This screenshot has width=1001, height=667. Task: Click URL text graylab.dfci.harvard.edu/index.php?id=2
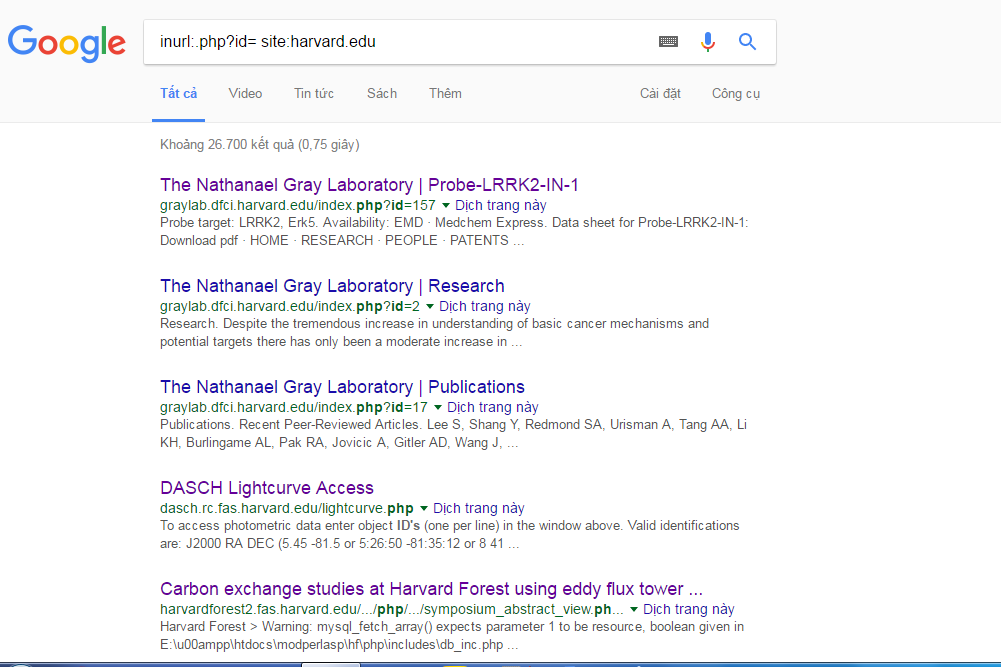pos(290,306)
